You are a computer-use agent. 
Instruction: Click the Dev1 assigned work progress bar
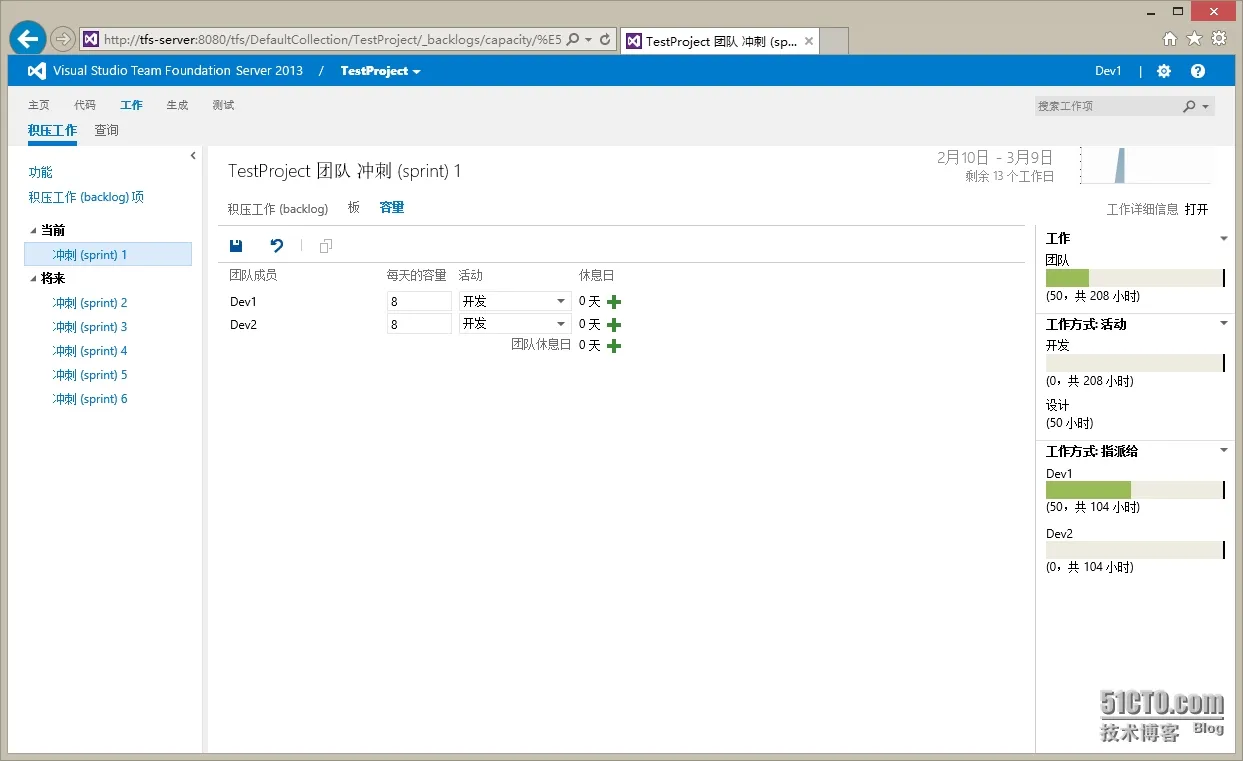1135,490
